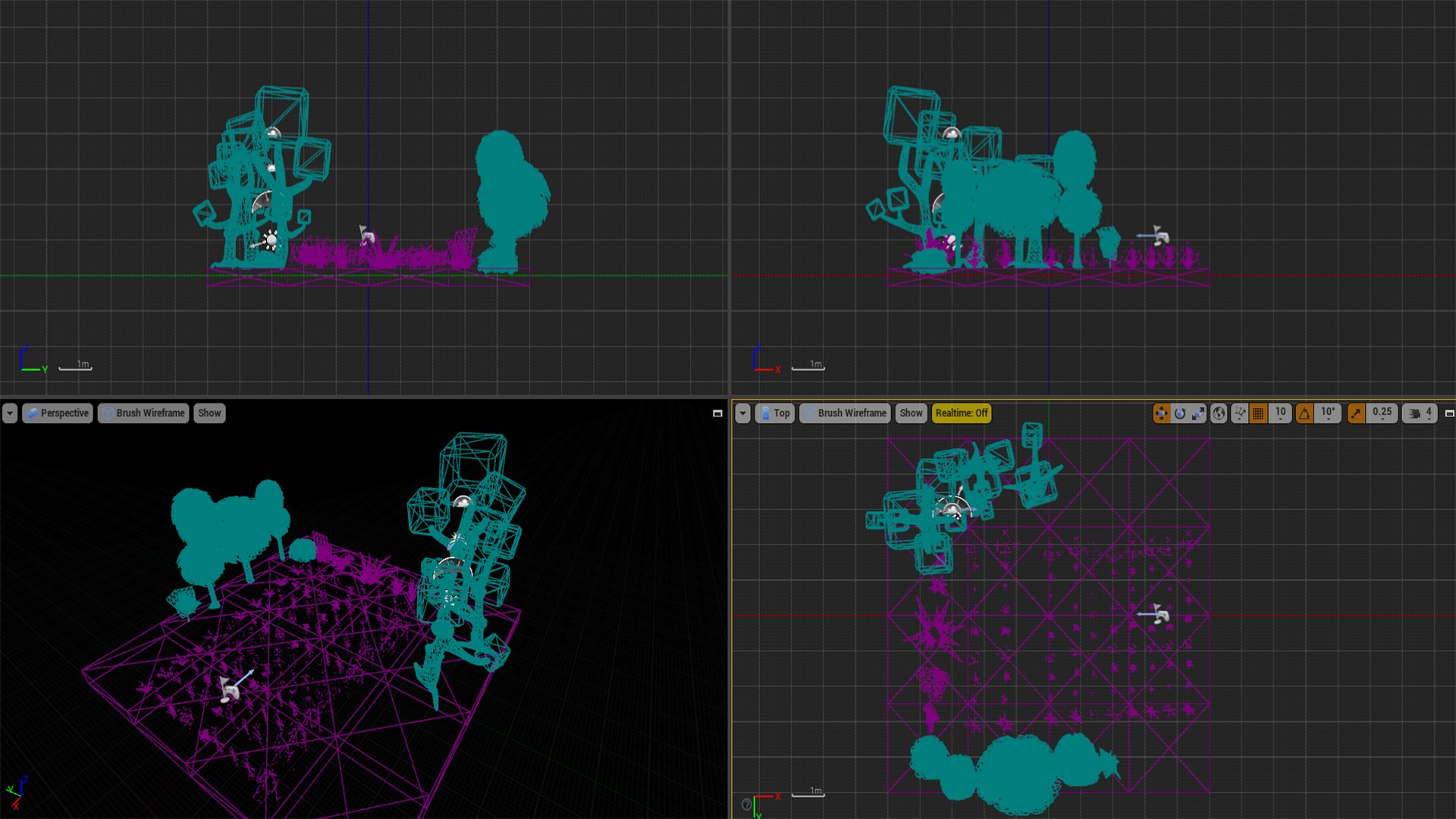This screenshot has width=1456, height=819.
Task: Click the help question icon in Top viewport
Action: pyautogui.click(x=746, y=804)
